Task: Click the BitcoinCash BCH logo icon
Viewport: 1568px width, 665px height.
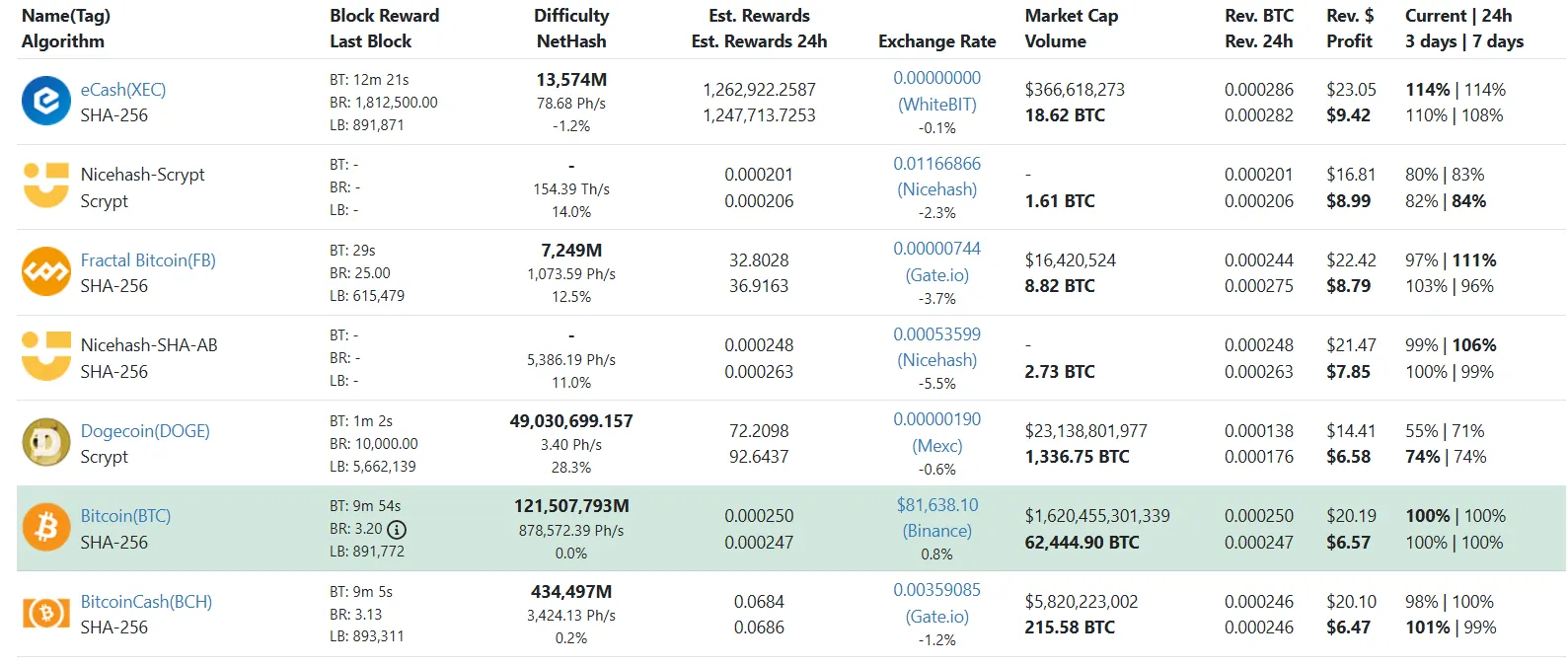Action: (46, 614)
